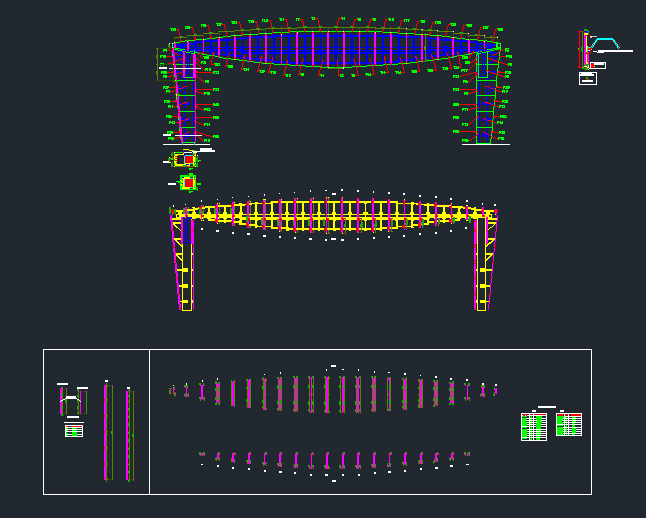
Task: Click the yellow arched beam elevation's center
Action: (335, 214)
